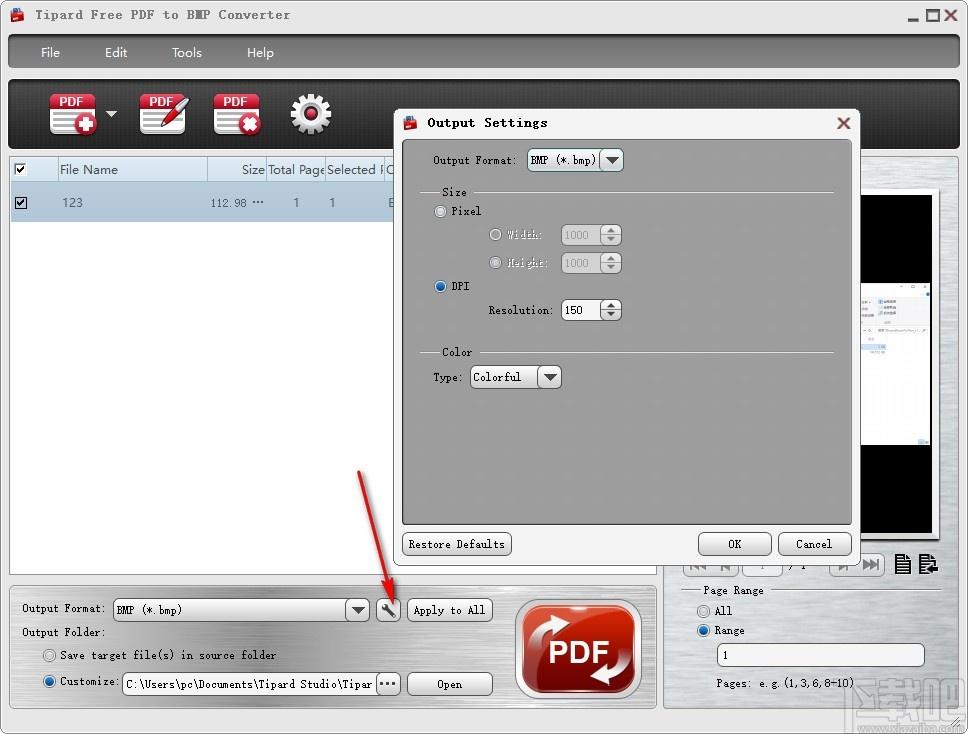Click the Rename PDF pen icon

(x=164, y=114)
